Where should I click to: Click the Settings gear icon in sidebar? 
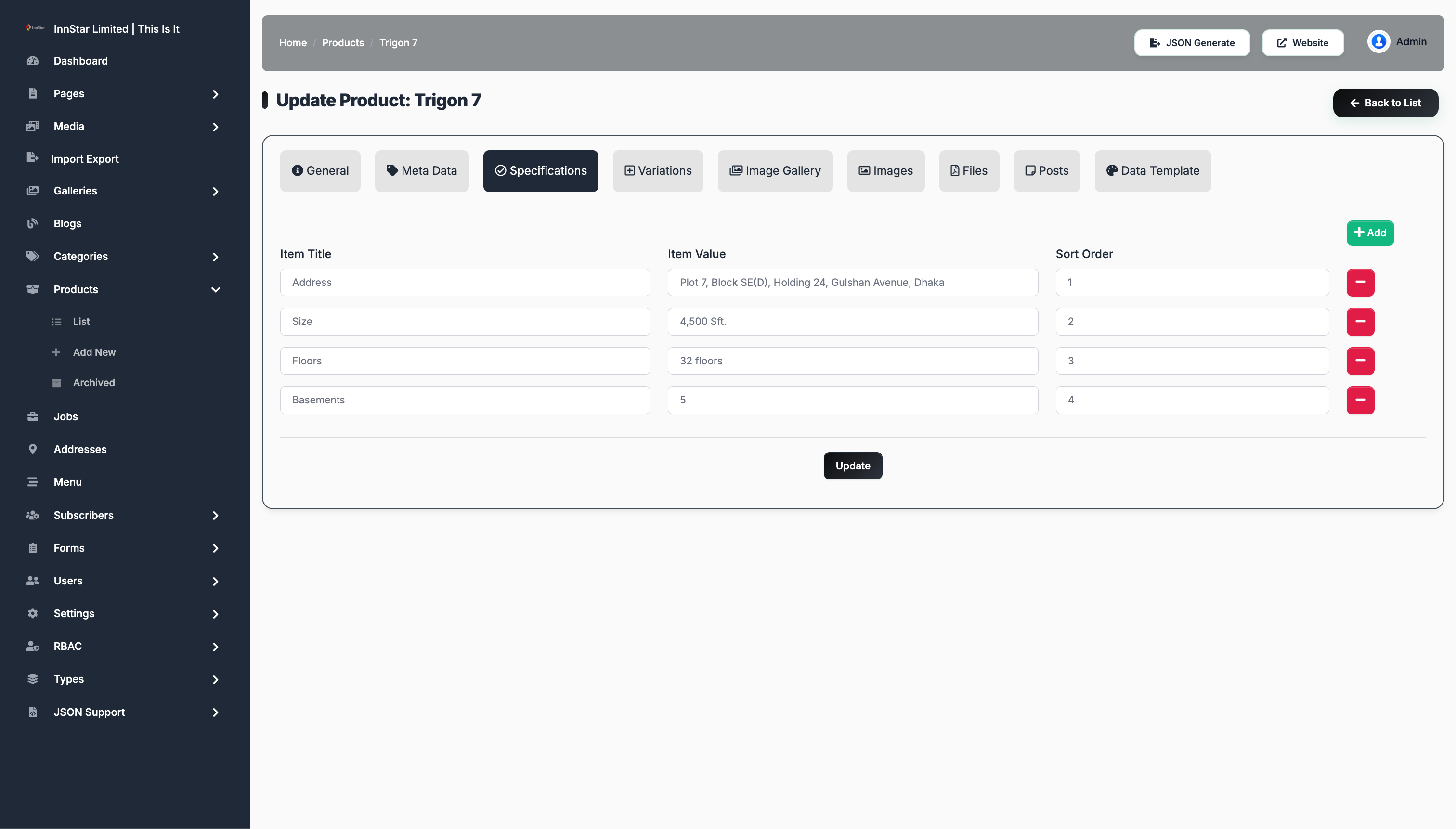(32, 614)
